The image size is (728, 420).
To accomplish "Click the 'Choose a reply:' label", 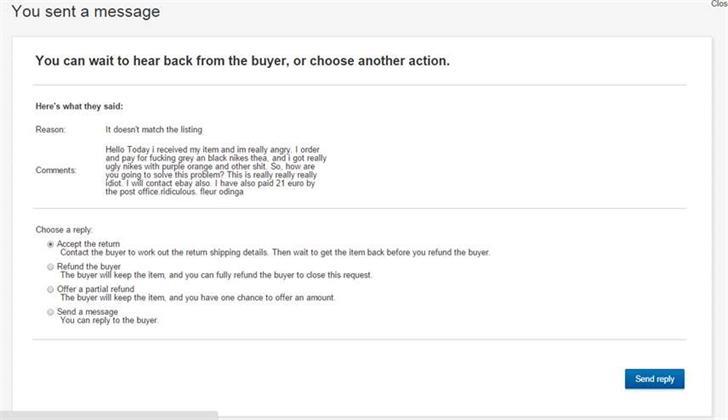I will pyautogui.click(x=64, y=230).
